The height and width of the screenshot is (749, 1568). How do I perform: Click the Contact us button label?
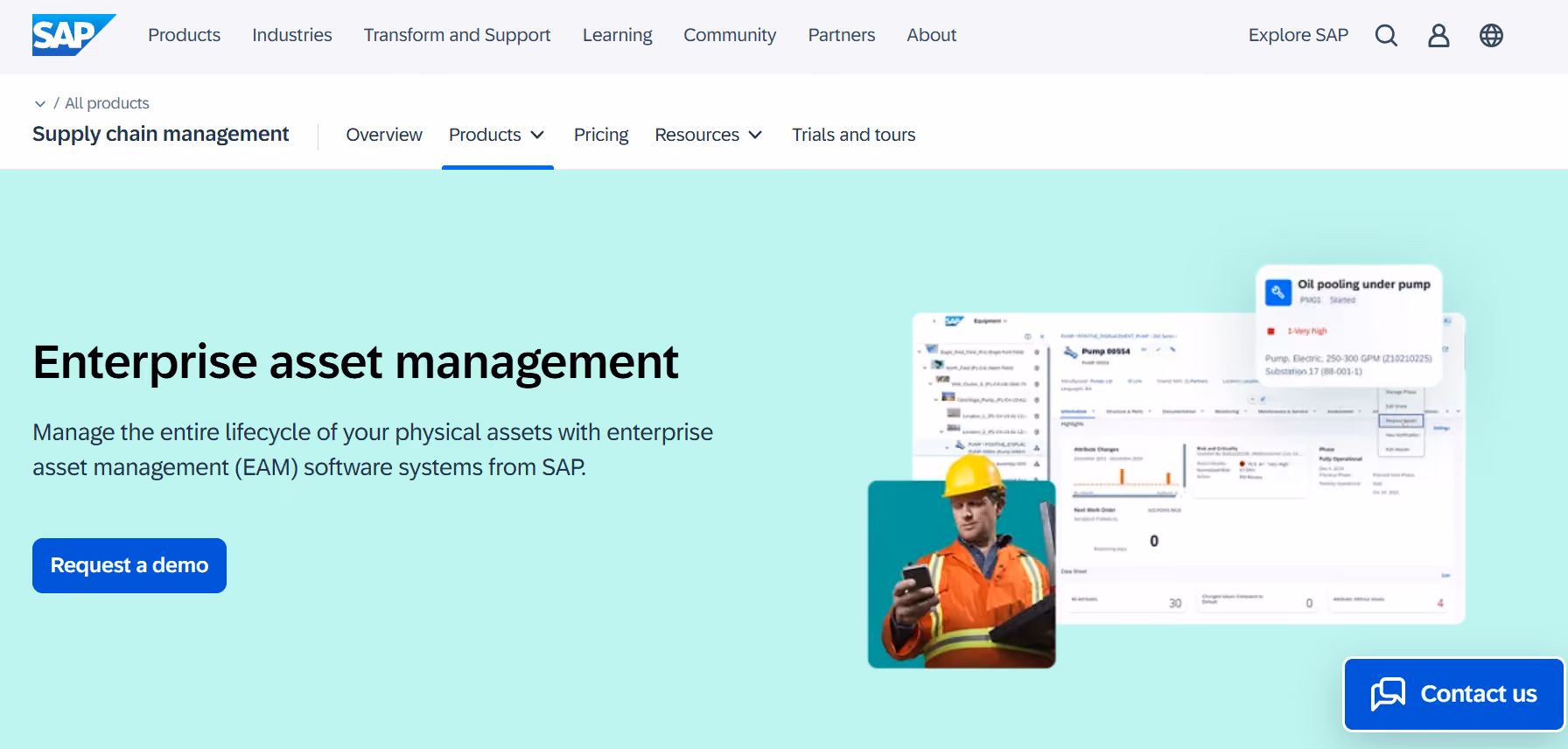pyautogui.click(x=1479, y=694)
